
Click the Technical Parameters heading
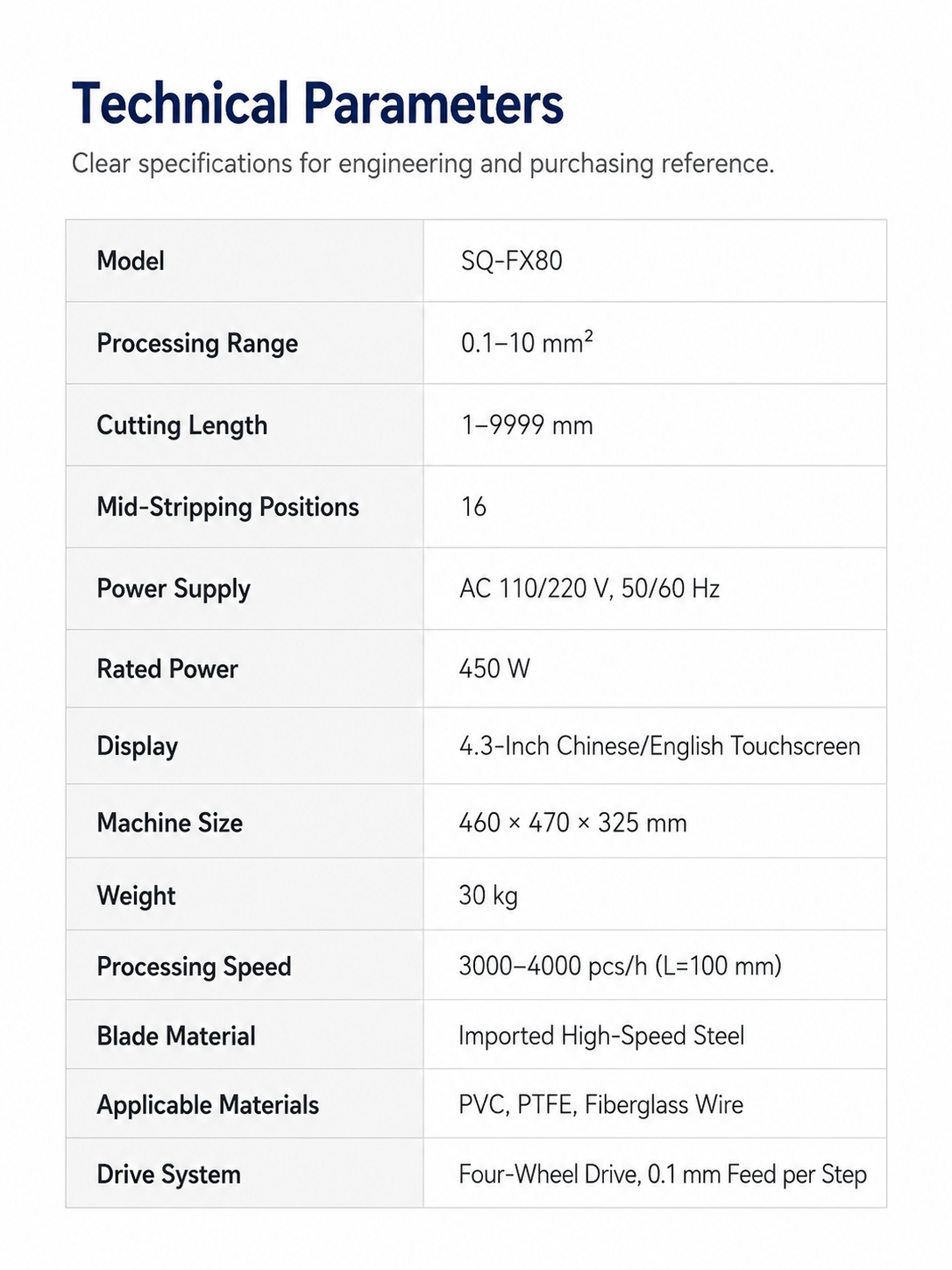317,103
